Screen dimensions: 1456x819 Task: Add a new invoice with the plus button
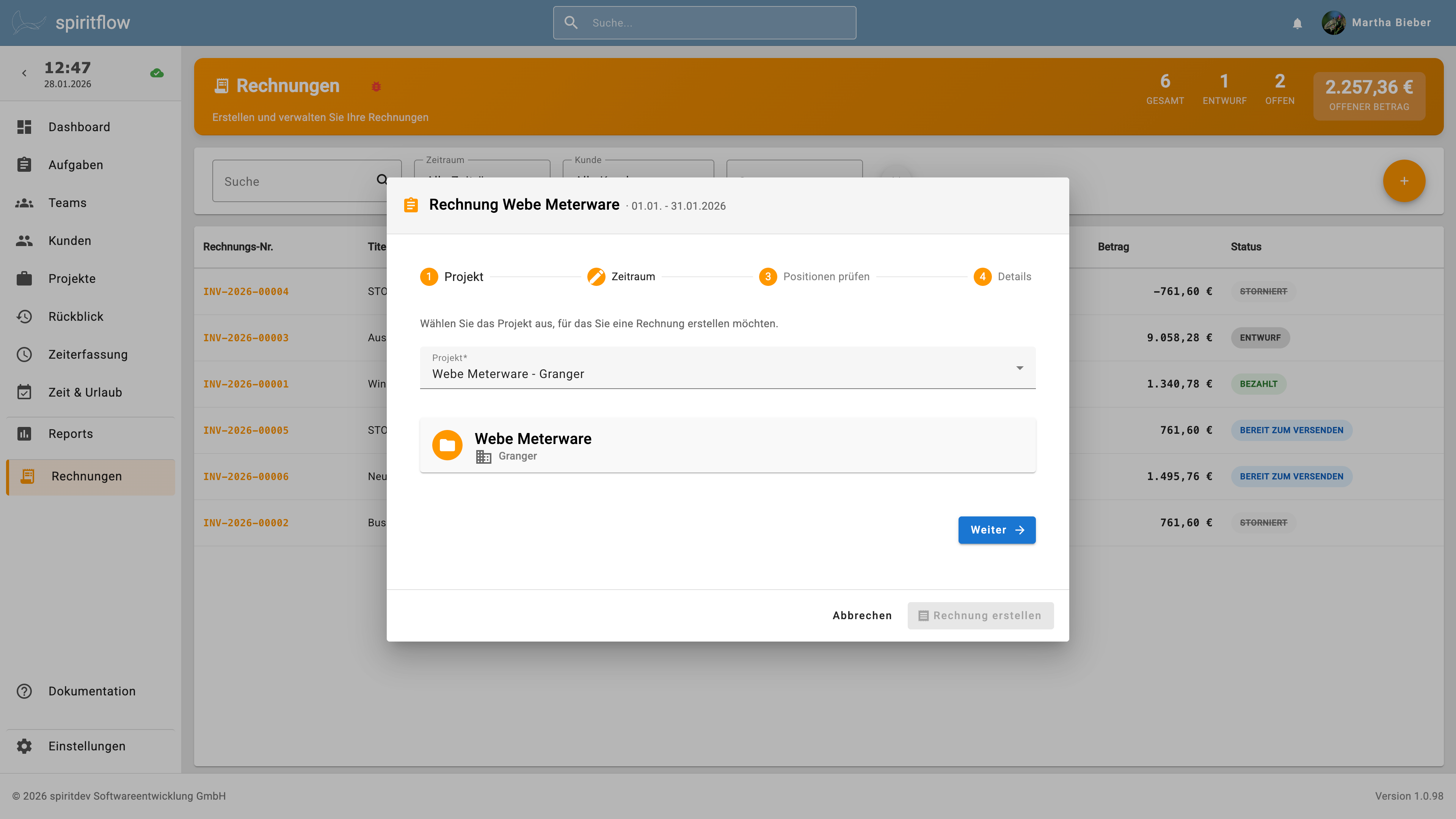pyautogui.click(x=1404, y=181)
